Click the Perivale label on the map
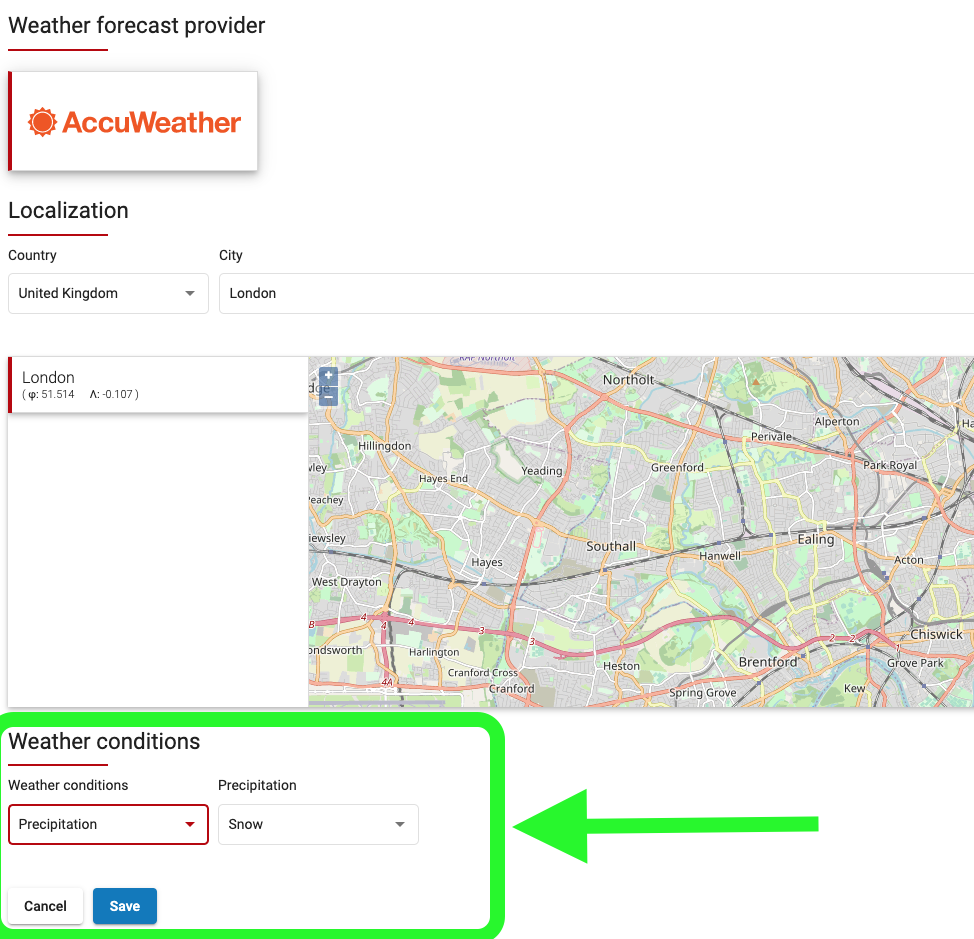The height and width of the screenshot is (939, 974). (771, 437)
